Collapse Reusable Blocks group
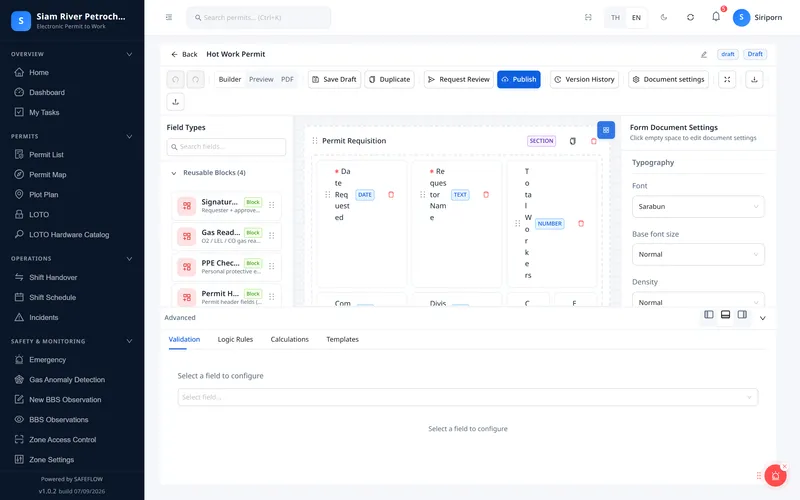800x500 pixels. [173, 173]
